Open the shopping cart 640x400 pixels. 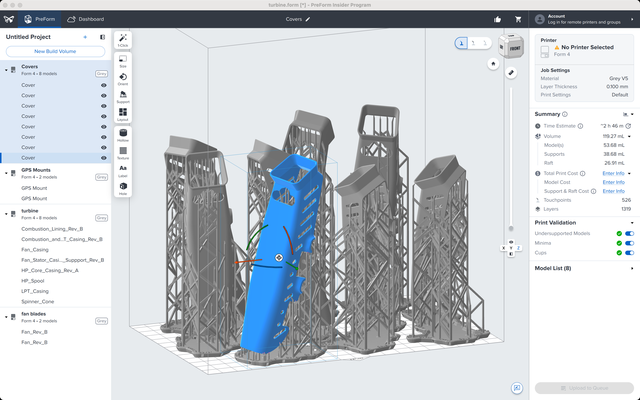click(x=518, y=19)
